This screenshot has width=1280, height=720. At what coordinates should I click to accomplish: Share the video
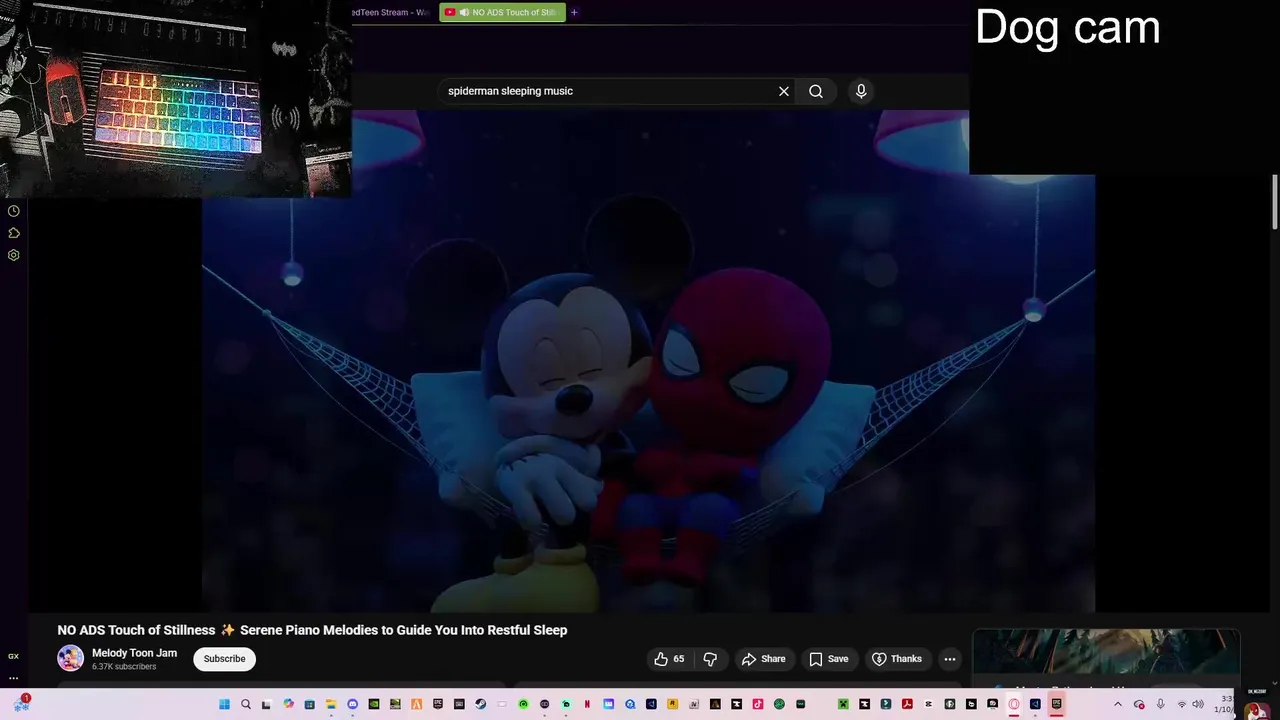click(x=763, y=659)
